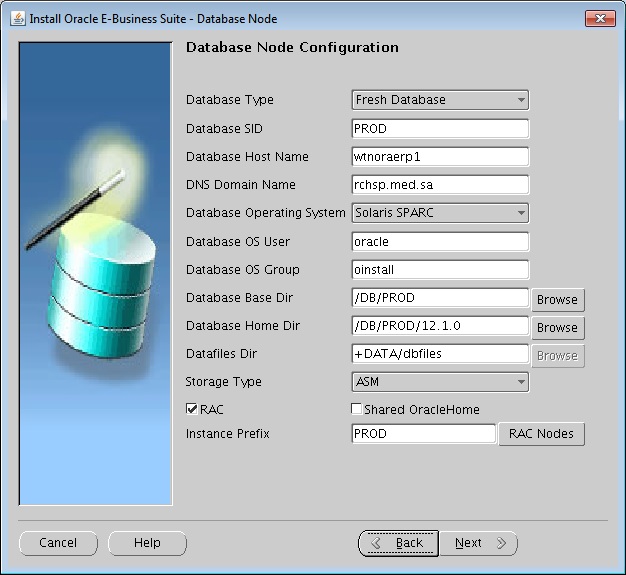Click the DNS Domain Name input
Screen dimensions: 626x575
point(440,185)
